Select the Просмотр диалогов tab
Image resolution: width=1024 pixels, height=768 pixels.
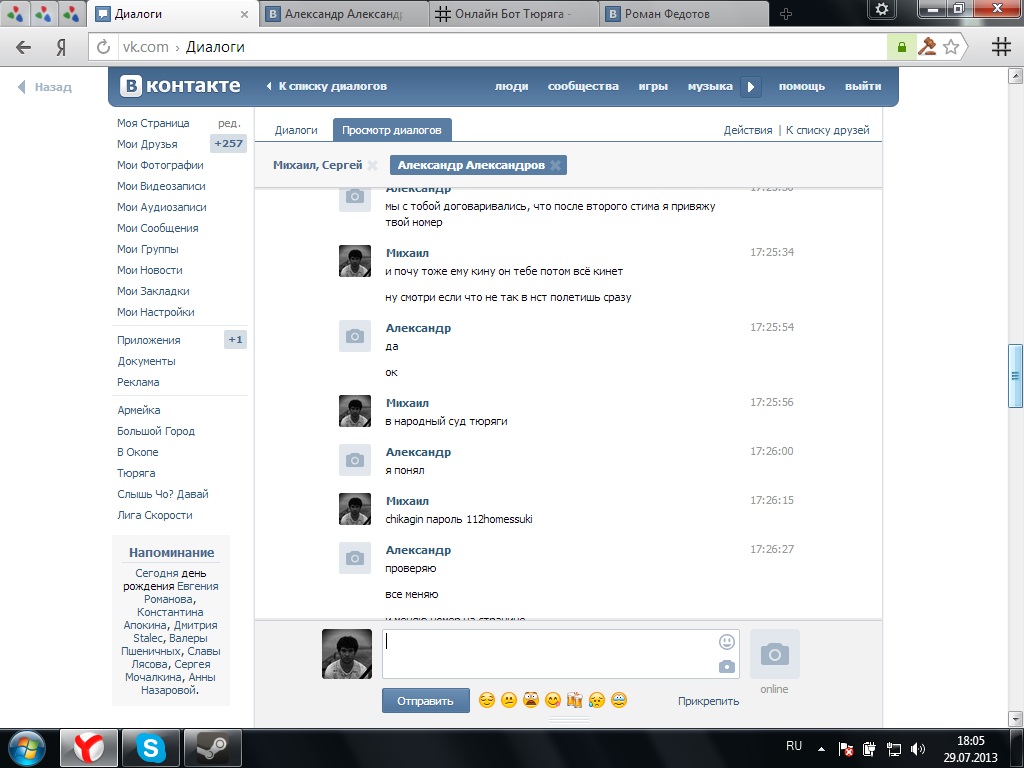point(392,130)
